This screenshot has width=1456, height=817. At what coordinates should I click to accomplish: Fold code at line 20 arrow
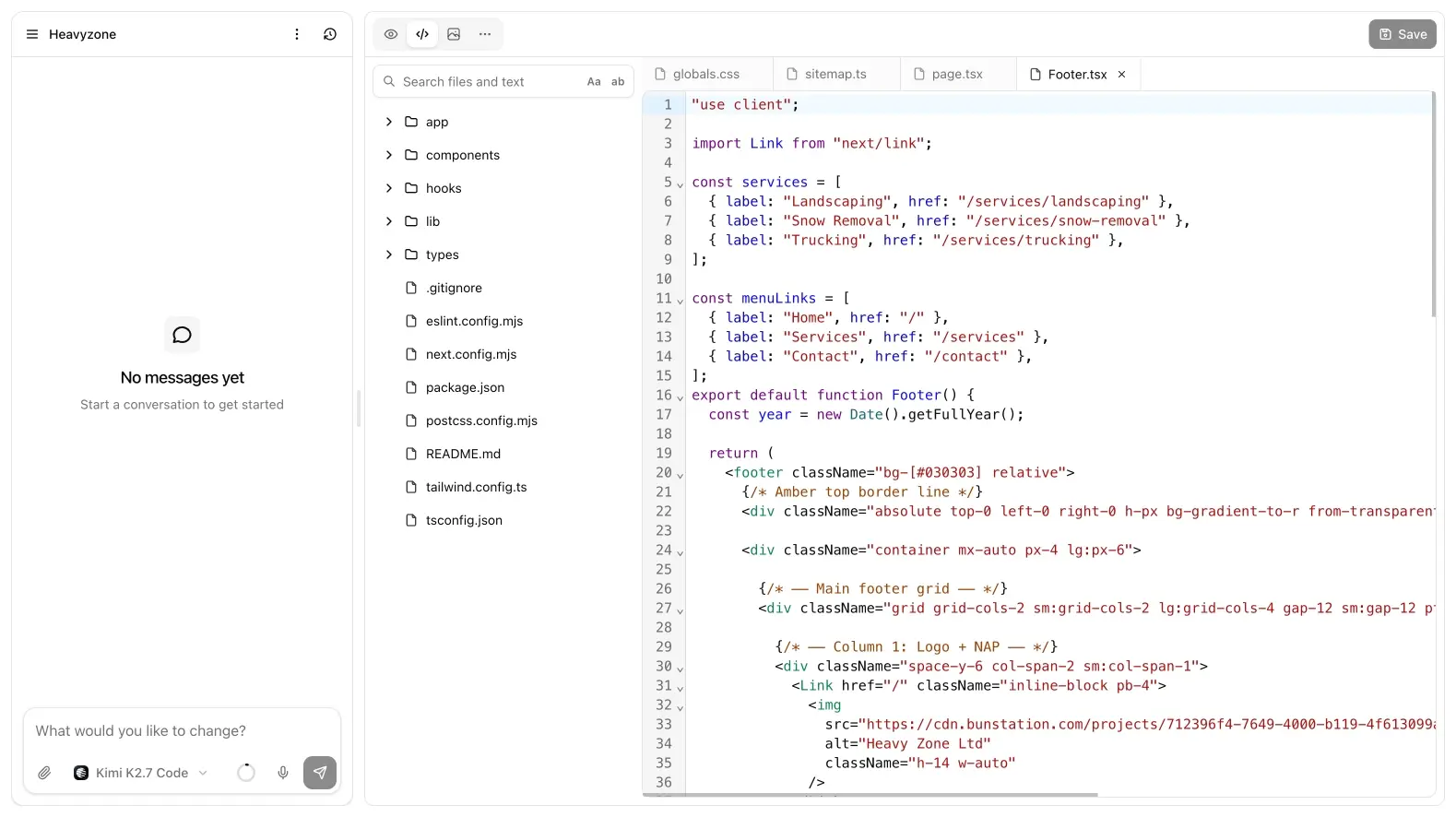coord(681,475)
